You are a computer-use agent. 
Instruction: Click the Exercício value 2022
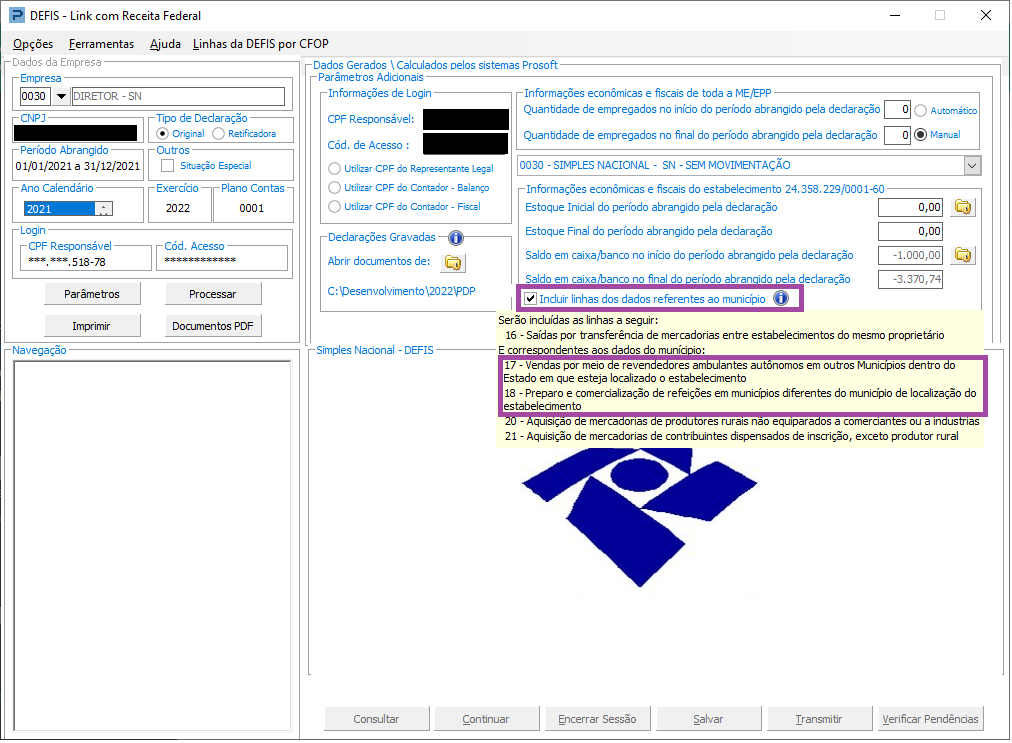coord(178,208)
